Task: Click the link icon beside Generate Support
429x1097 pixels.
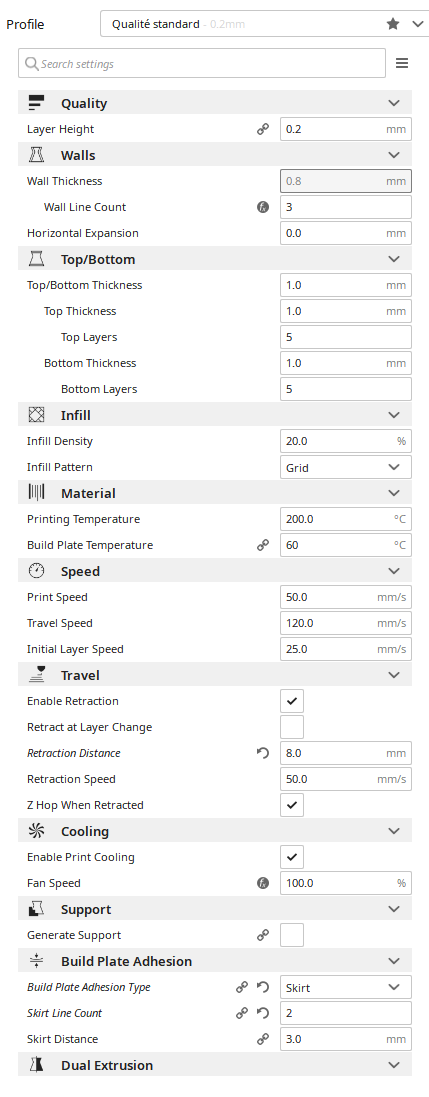Action: pyautogui.click(x=263, y=935)
